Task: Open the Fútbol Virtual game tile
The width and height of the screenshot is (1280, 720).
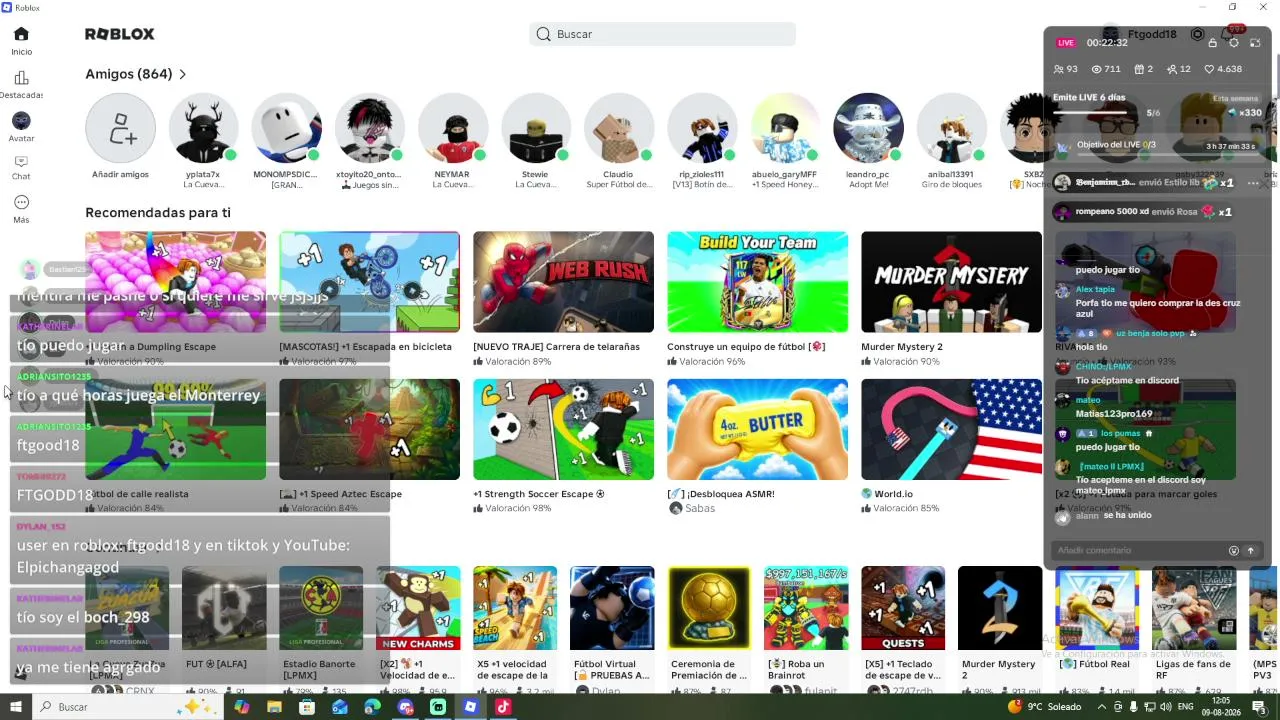Action: click(x=612, y=608)
